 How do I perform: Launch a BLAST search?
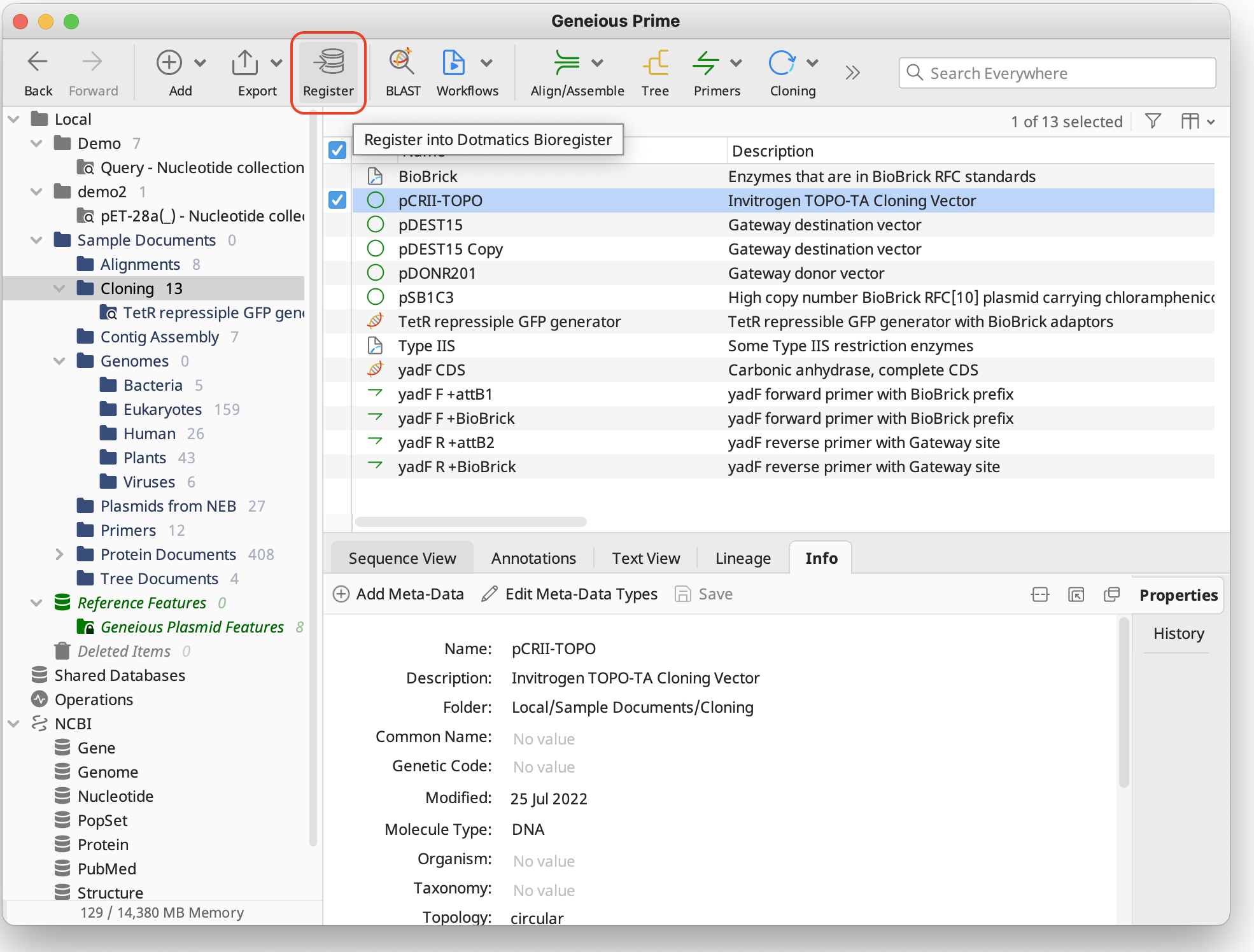tap(401, 71)
